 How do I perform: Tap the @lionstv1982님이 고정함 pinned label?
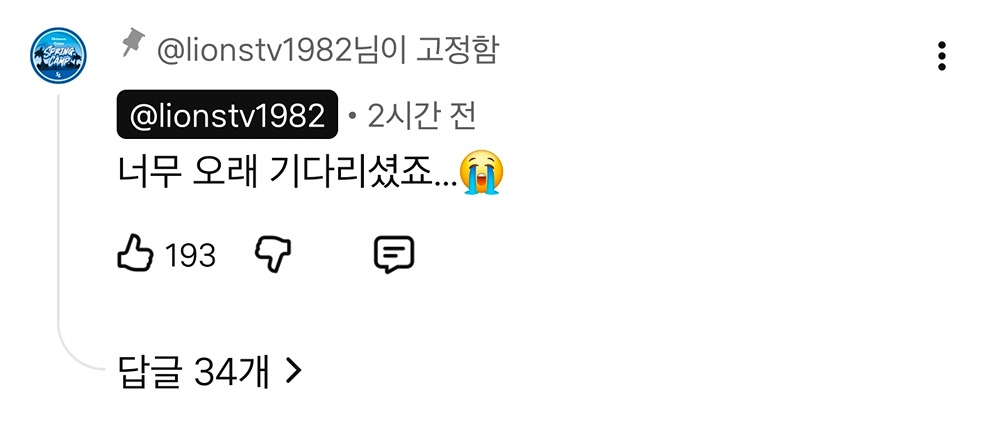pos(328,51)
